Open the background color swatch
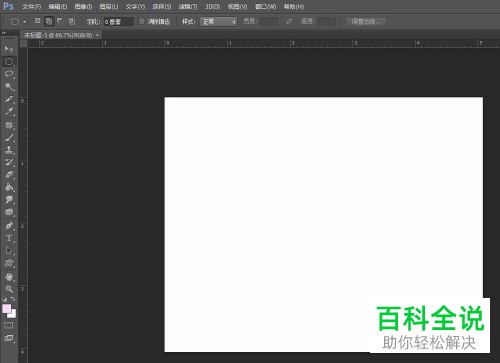500x363 pixels. [13, 314]
